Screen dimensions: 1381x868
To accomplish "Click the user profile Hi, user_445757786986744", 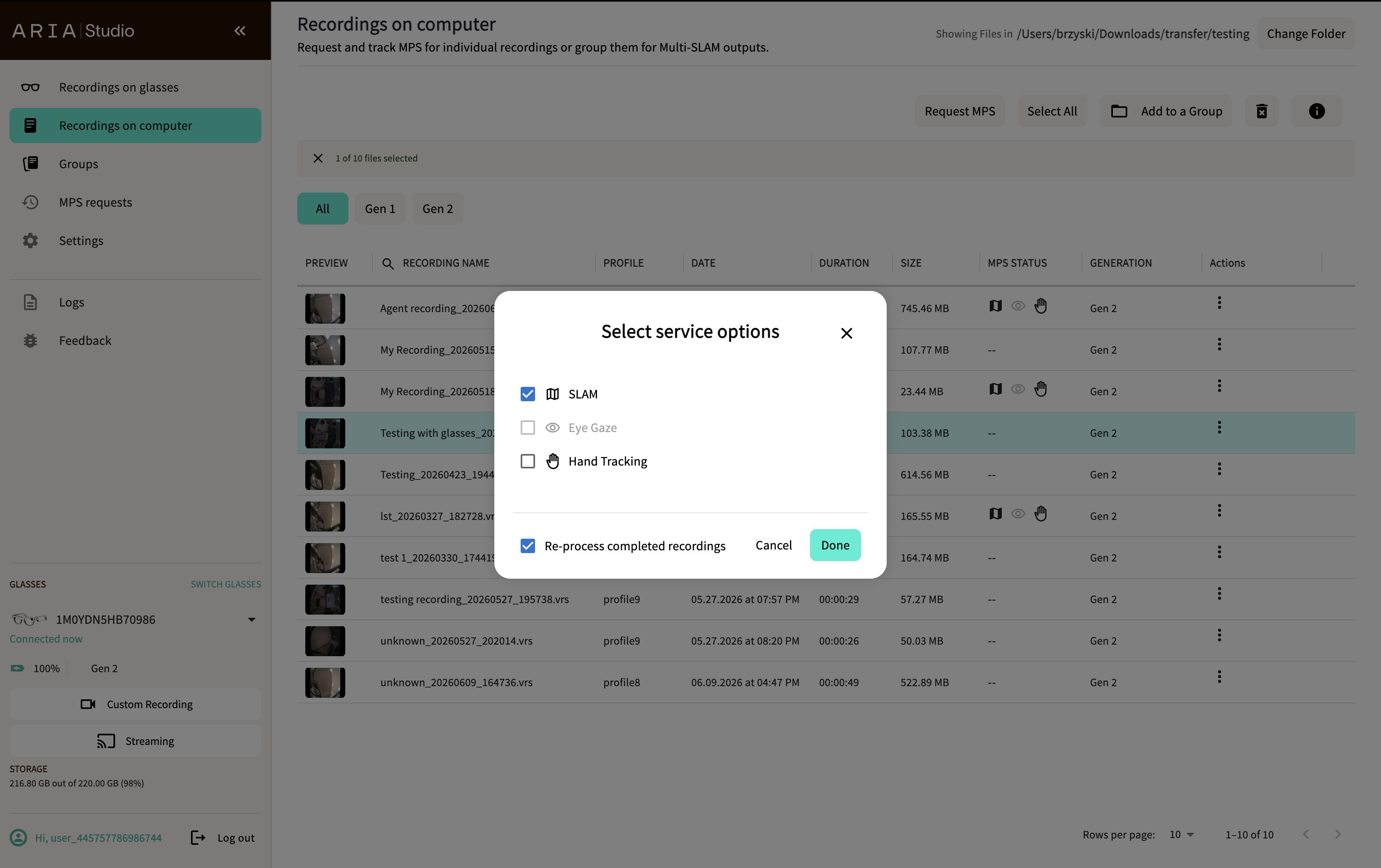I will 86,838.
